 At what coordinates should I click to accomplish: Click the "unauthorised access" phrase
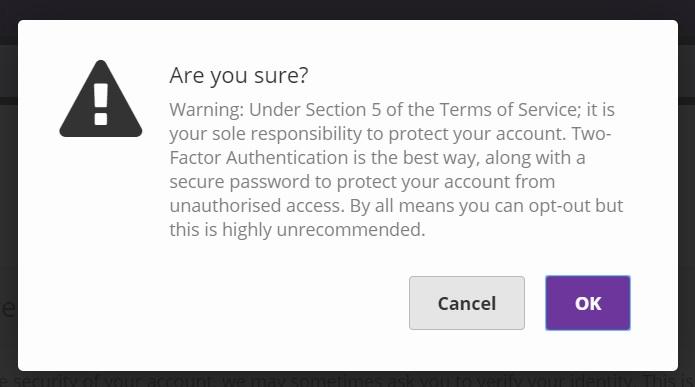pyautogui.click(x=257, y=206)
